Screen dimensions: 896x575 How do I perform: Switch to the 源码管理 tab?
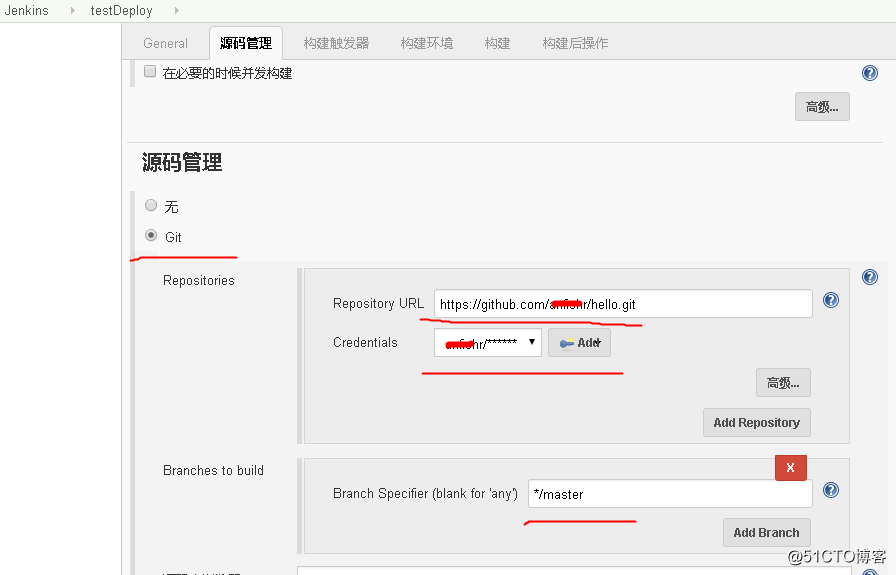pos(246,43)
